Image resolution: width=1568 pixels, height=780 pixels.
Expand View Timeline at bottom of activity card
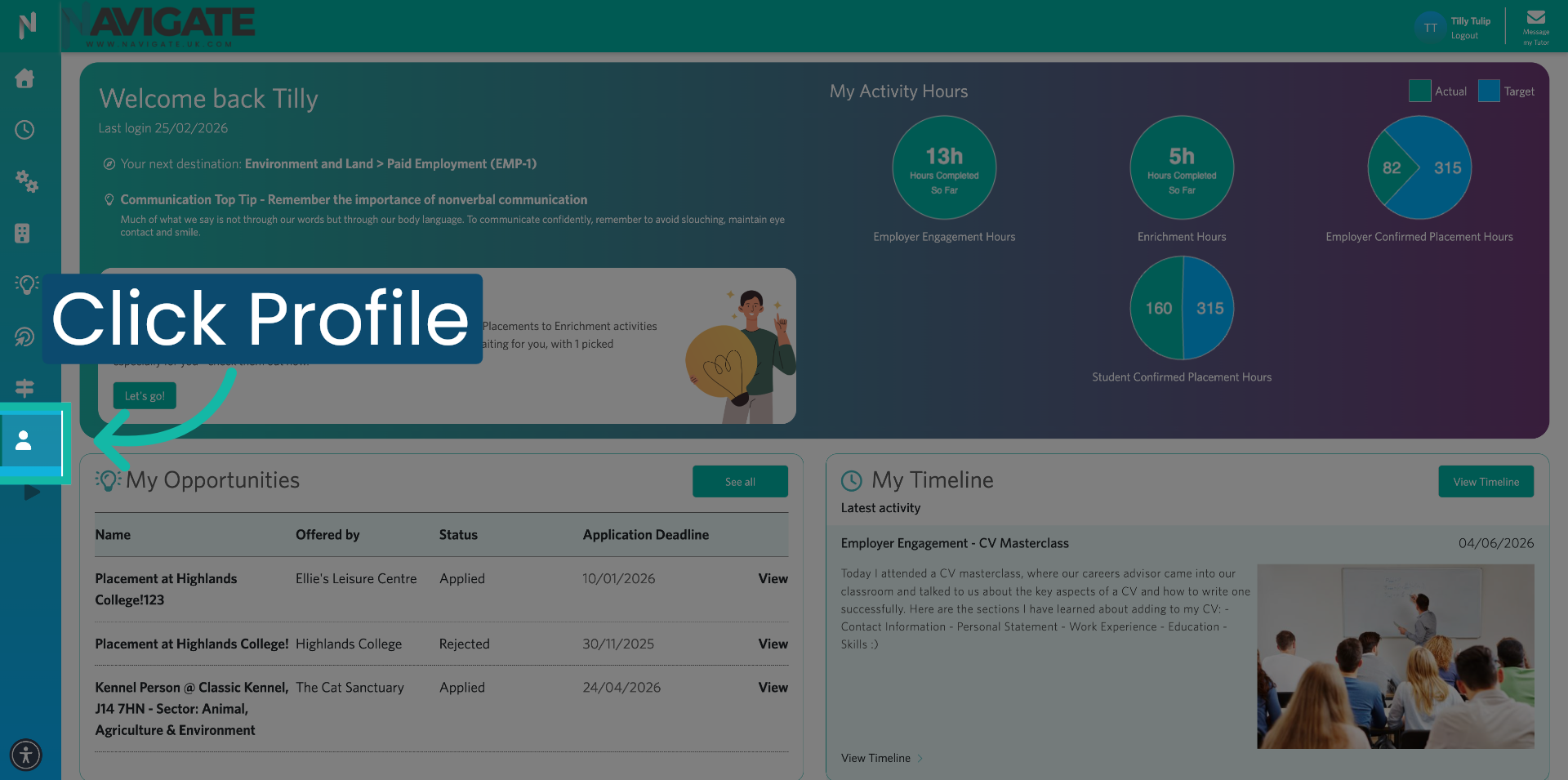tap(876, 758)
